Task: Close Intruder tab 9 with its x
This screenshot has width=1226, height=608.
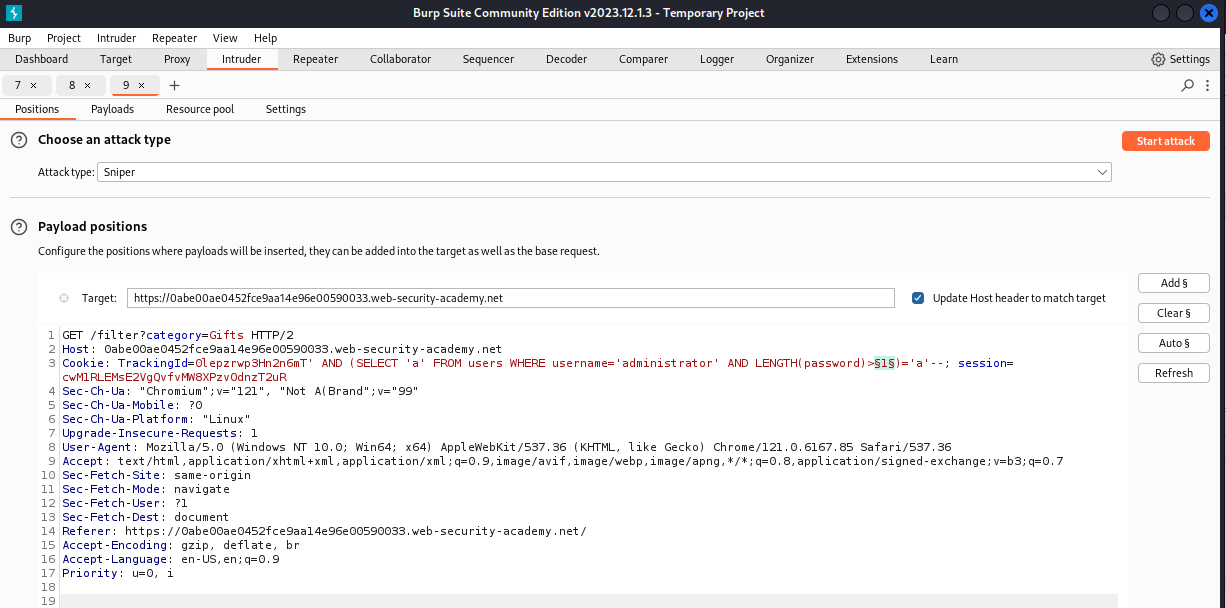Action: [x=141, y=85]
